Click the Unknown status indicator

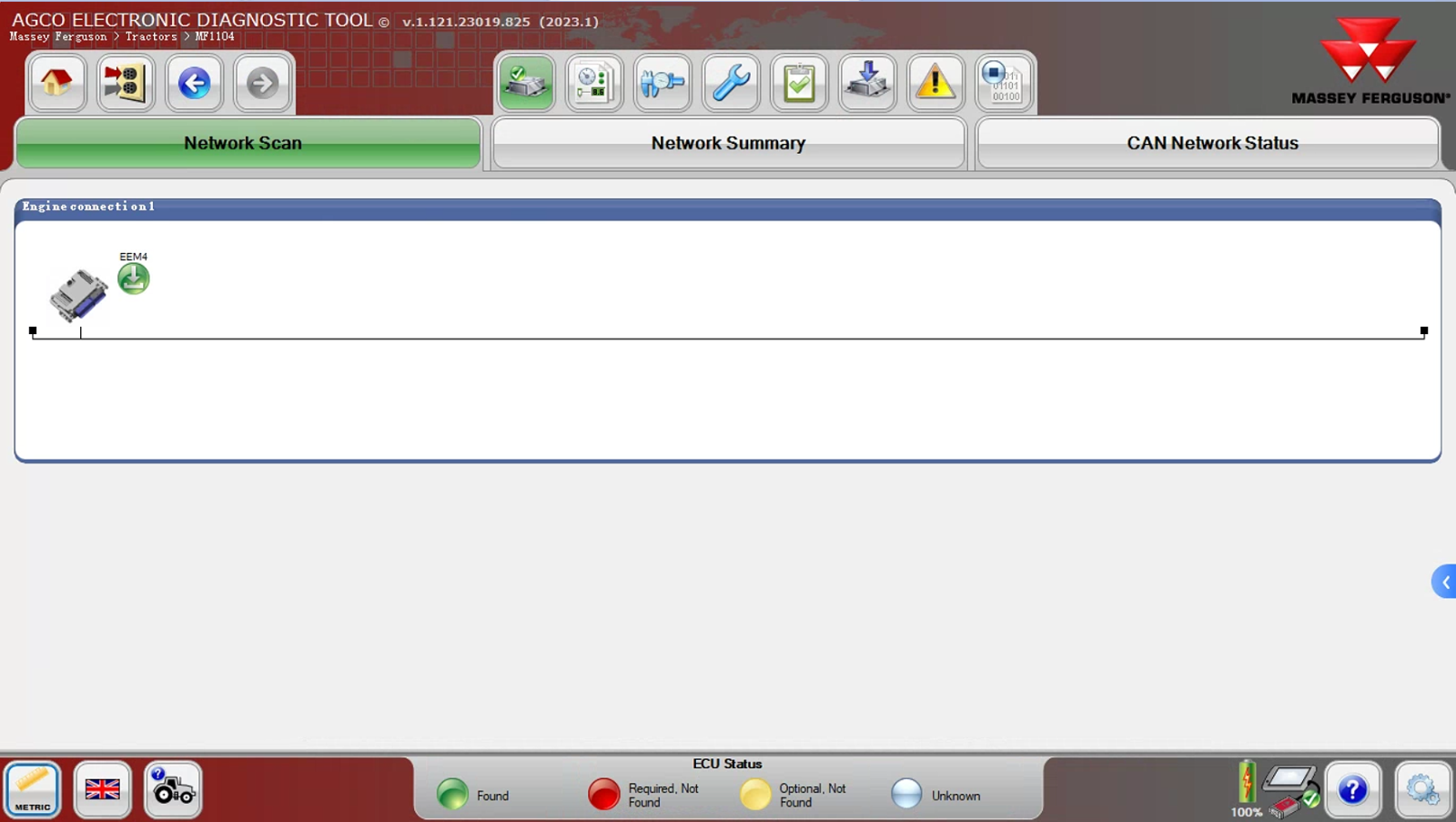[906, 794]
